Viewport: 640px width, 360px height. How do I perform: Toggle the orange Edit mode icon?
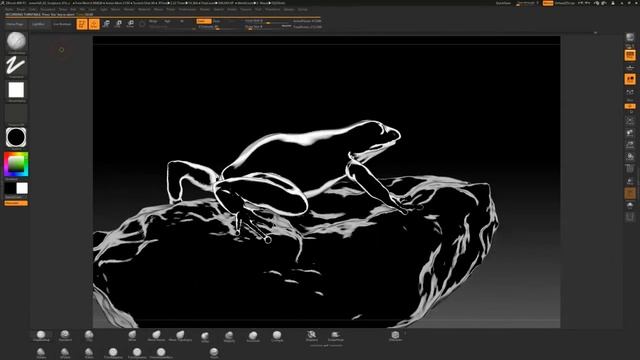[x=82, y=24]
